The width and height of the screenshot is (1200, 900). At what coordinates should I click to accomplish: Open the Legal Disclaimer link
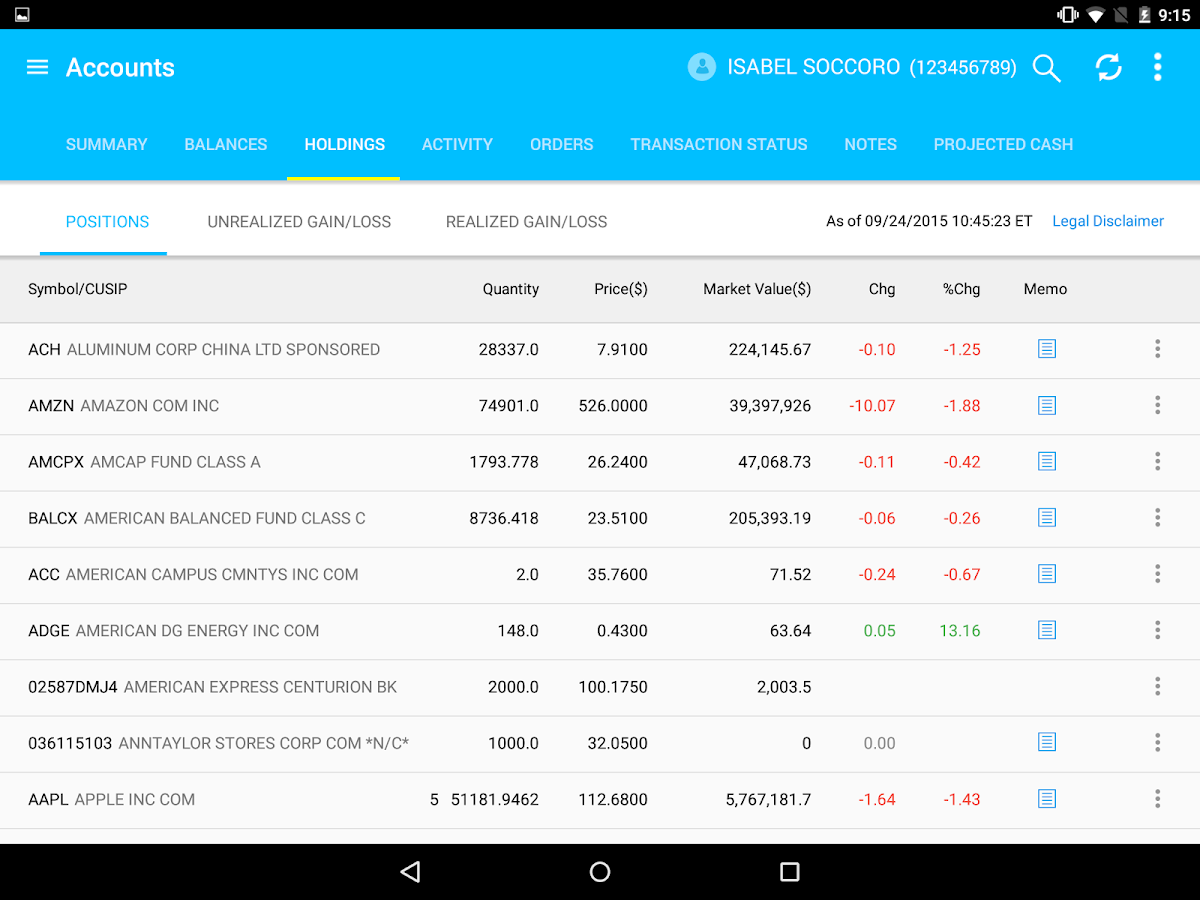[1108, 221]
